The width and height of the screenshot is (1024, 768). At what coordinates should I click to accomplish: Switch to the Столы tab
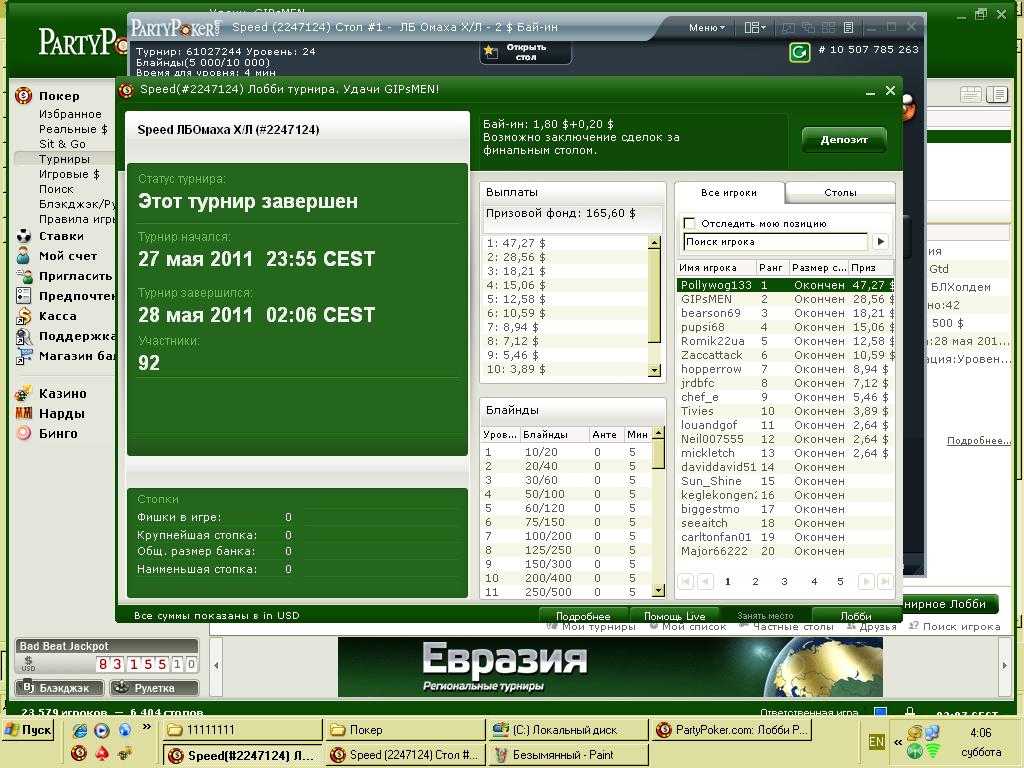click(839, 193)
